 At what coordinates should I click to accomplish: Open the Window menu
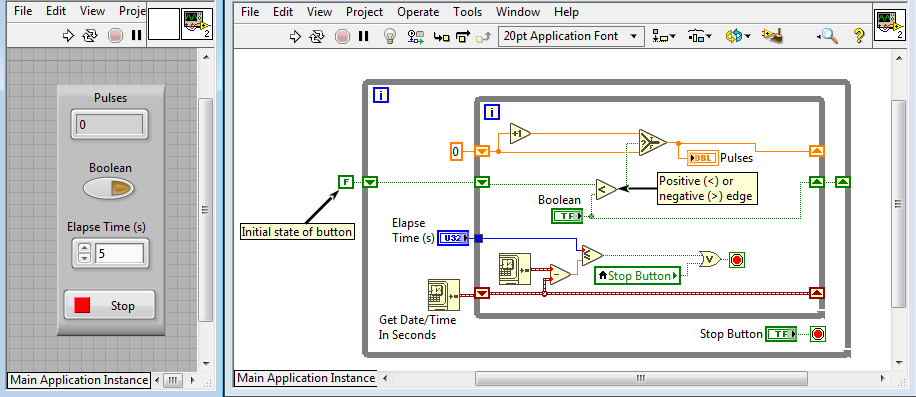click(518, 12)
